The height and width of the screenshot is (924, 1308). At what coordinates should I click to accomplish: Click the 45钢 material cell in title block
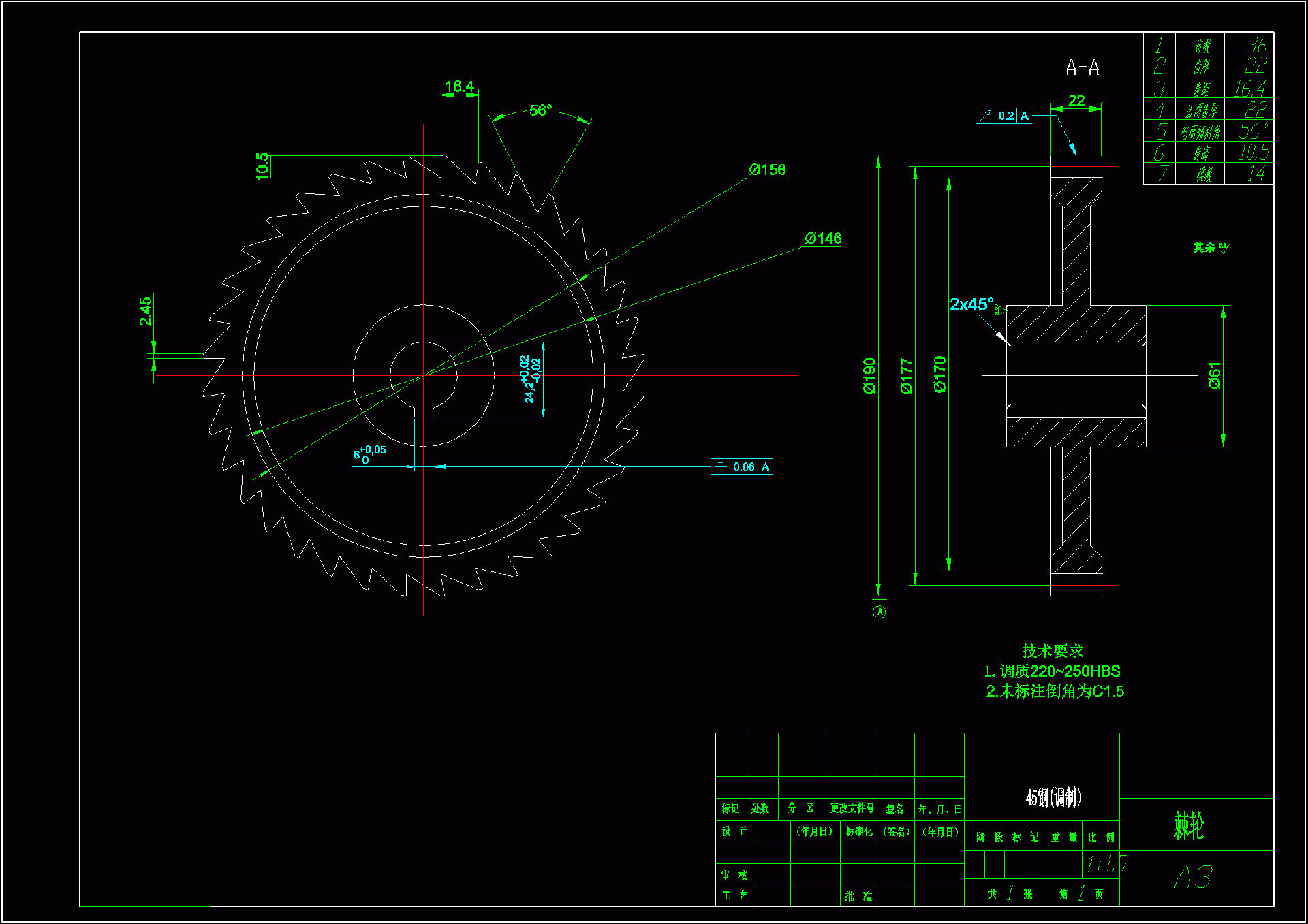(x=1053, y=797)
